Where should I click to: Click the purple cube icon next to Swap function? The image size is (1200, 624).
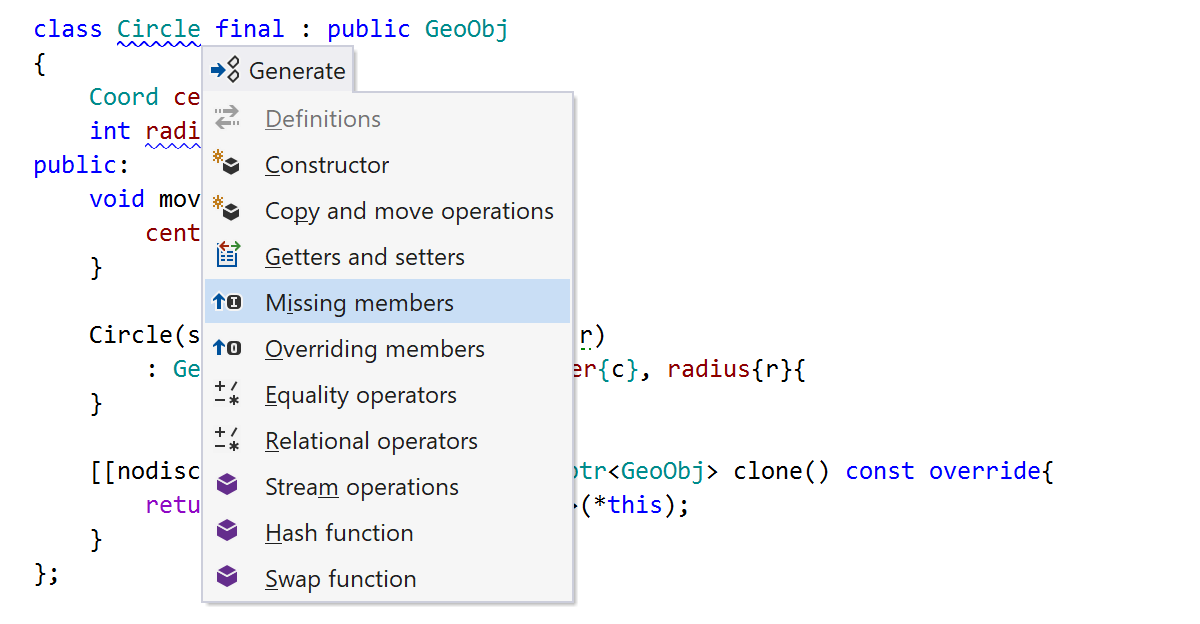pyautogui.click(x=227, y=578)
